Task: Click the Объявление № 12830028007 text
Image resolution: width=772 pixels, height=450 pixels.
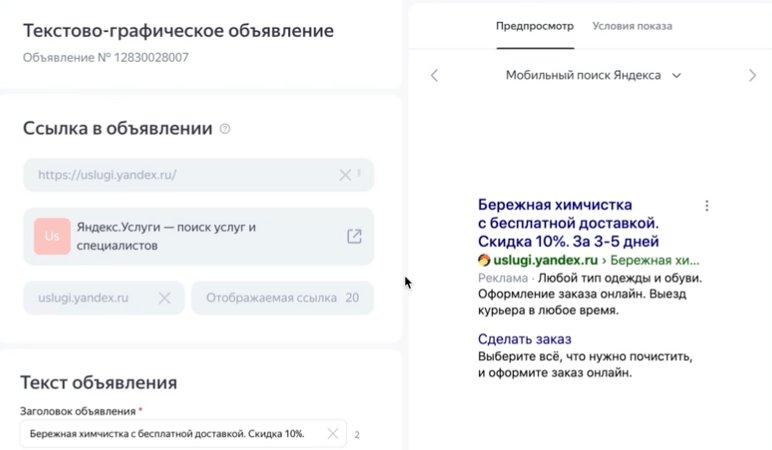Action: click(106, 58)
